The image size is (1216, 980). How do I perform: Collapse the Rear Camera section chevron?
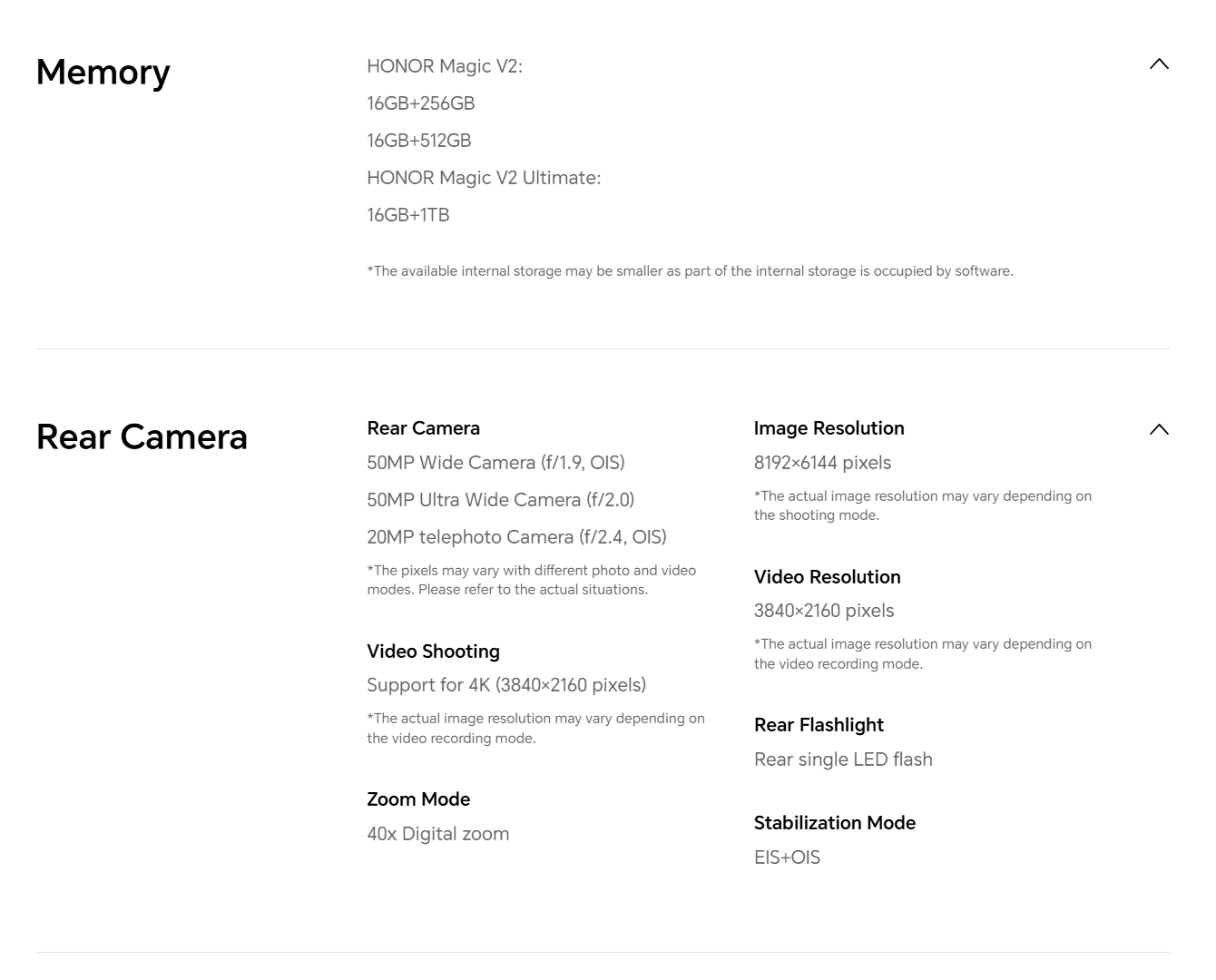point(1159,429)
